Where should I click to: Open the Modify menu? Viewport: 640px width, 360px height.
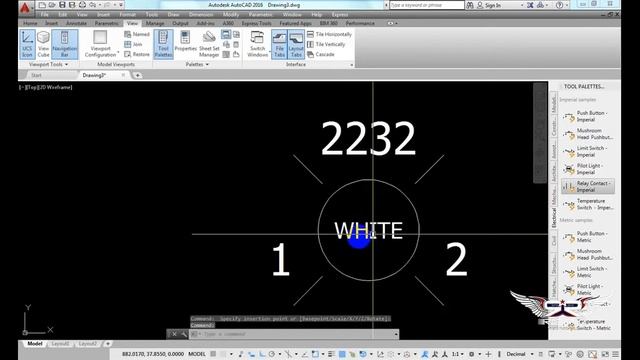tap(231, 15)
